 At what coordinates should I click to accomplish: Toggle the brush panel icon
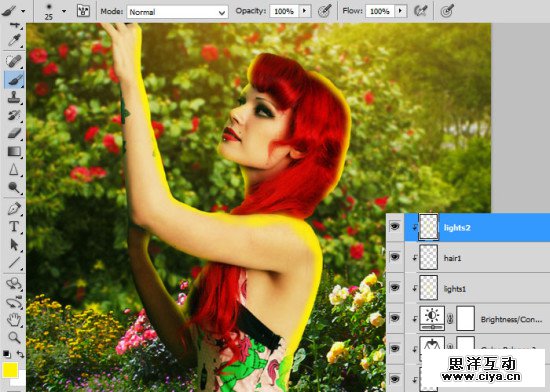coord(83,11)
